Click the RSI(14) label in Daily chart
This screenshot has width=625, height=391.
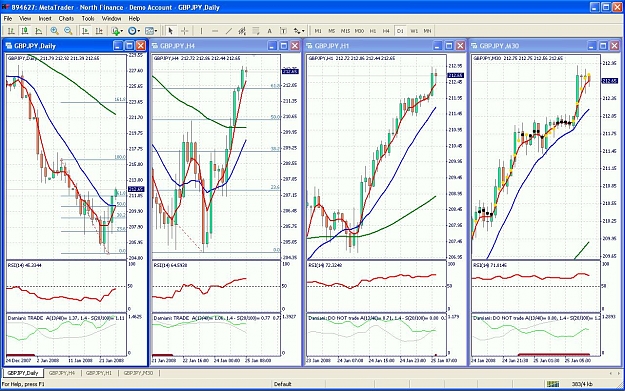25,265
